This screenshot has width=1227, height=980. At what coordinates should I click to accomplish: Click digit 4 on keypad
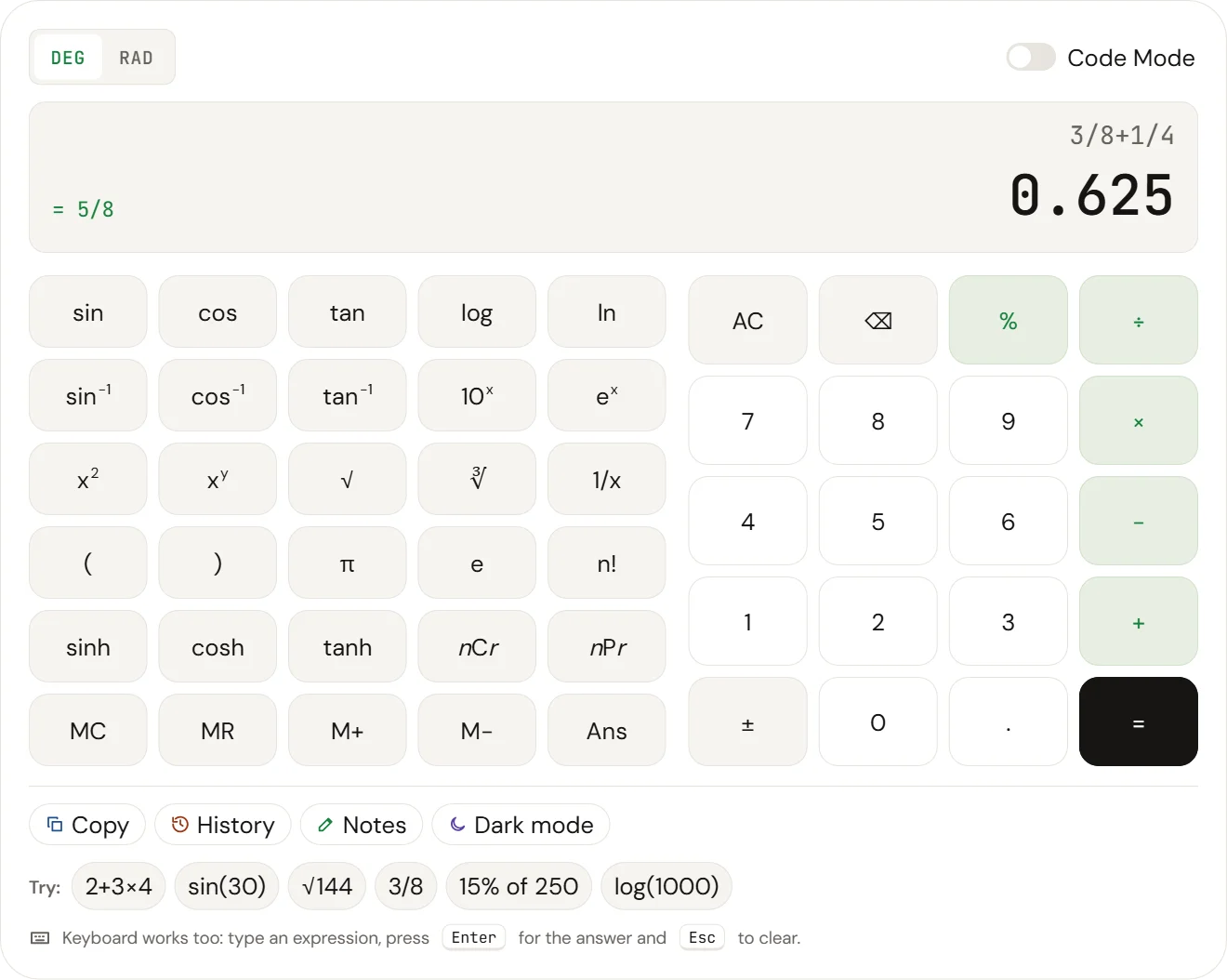point(747,521)
